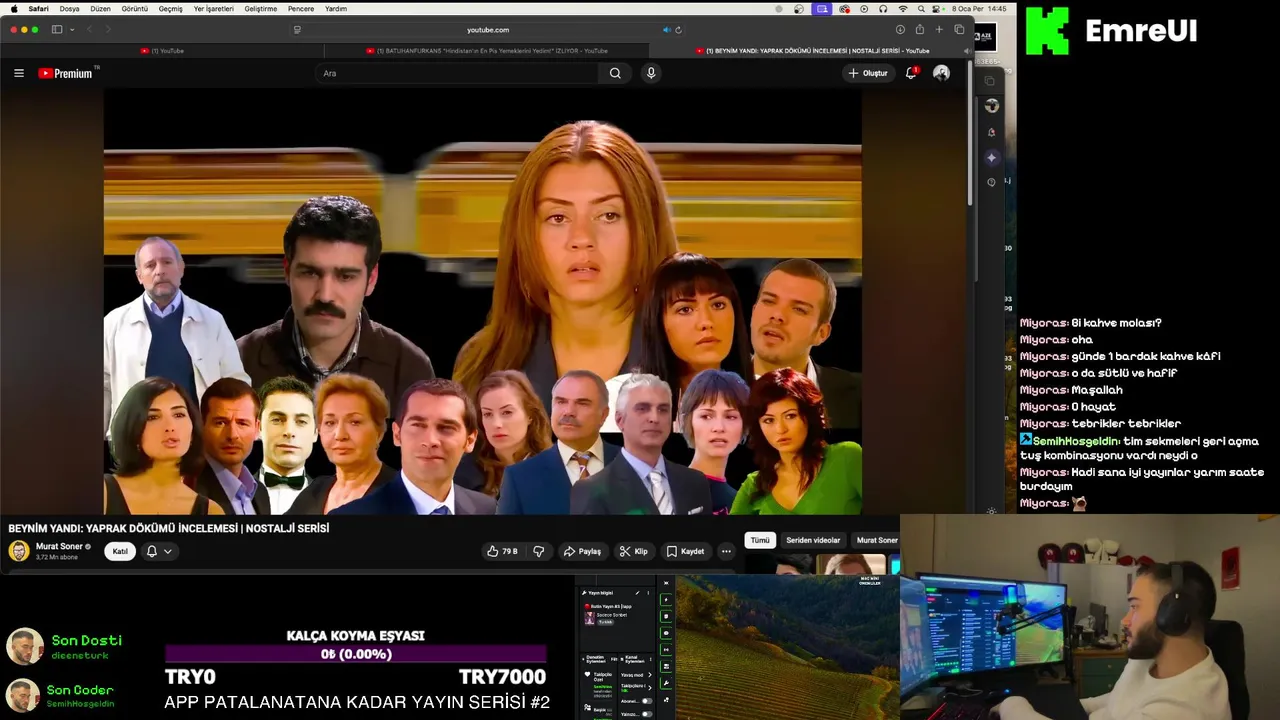1280x720 pixels.
Task: Open the 'Geliştirme' develop menu
Action: click(261, 9)
